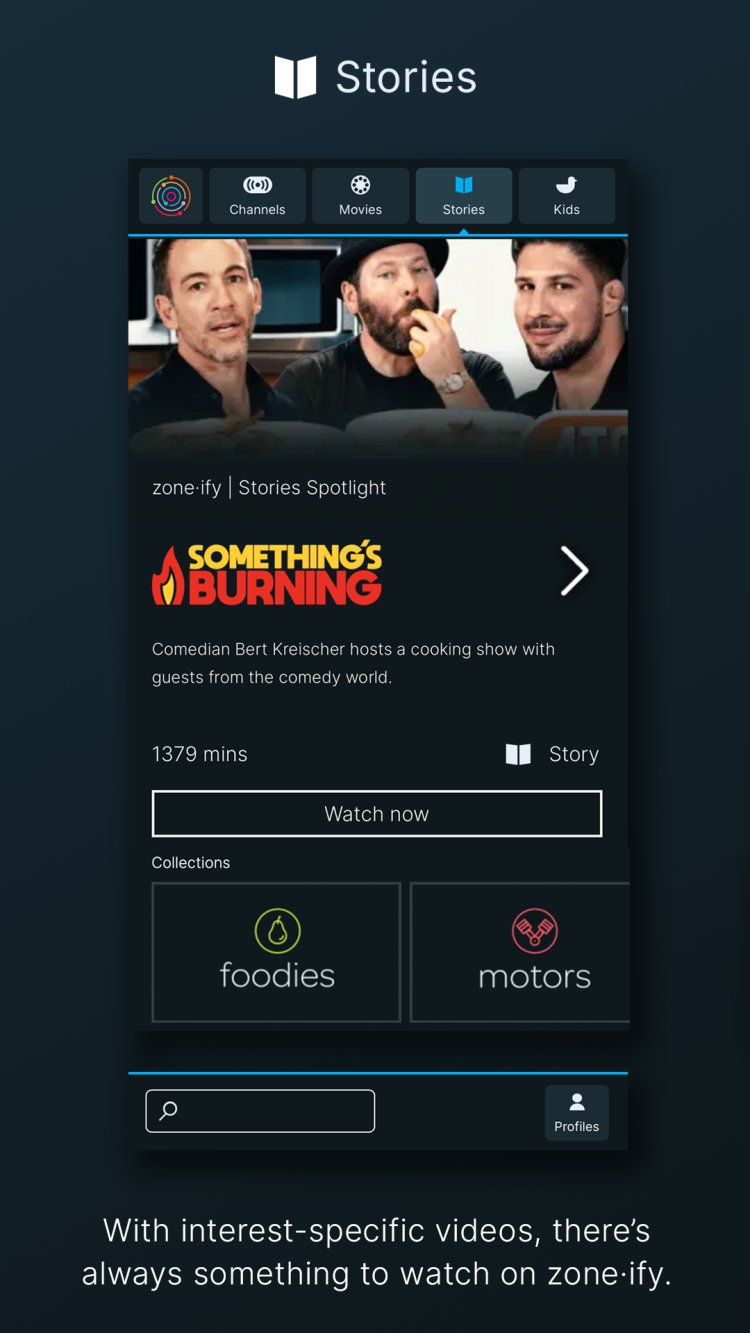Advance spotlight with the right chevron arrow
The image size is (750, 1333).
(574, 571)
